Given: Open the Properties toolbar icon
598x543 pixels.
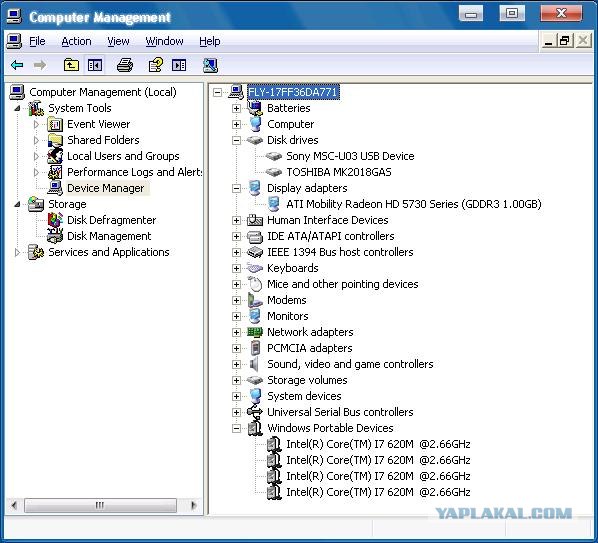Looking at the screenshot, I should [156, 65].
